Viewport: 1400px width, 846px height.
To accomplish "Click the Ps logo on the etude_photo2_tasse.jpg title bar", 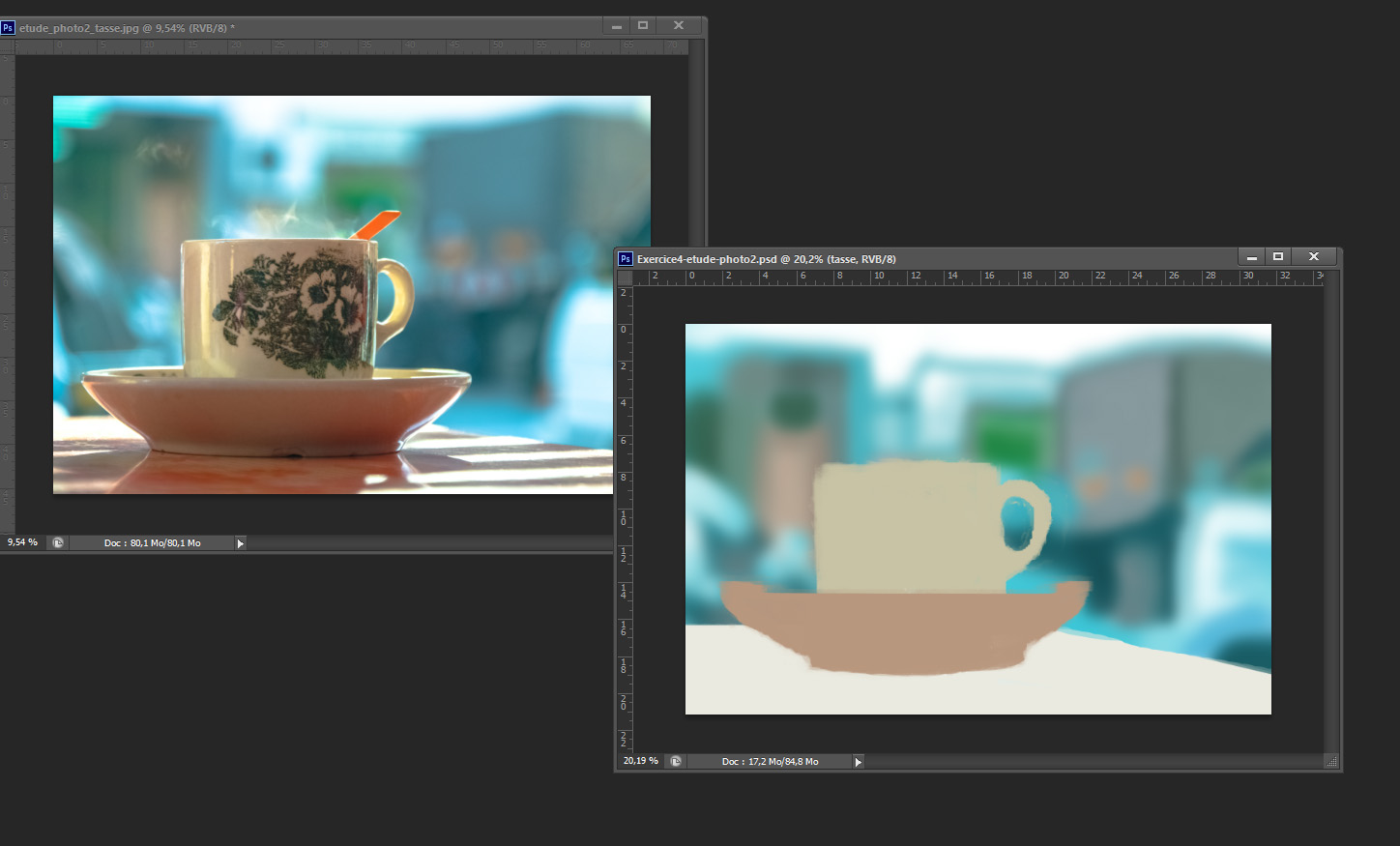I will pos(9,27).
